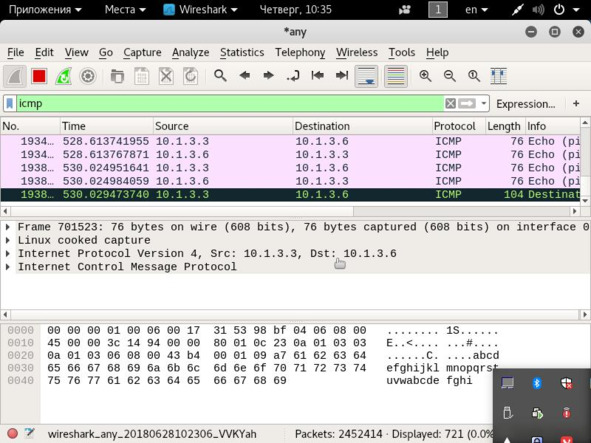This screenshot has width=591, height=443.
Task: Go to the first packet
Action: click(x=317, y=76)
